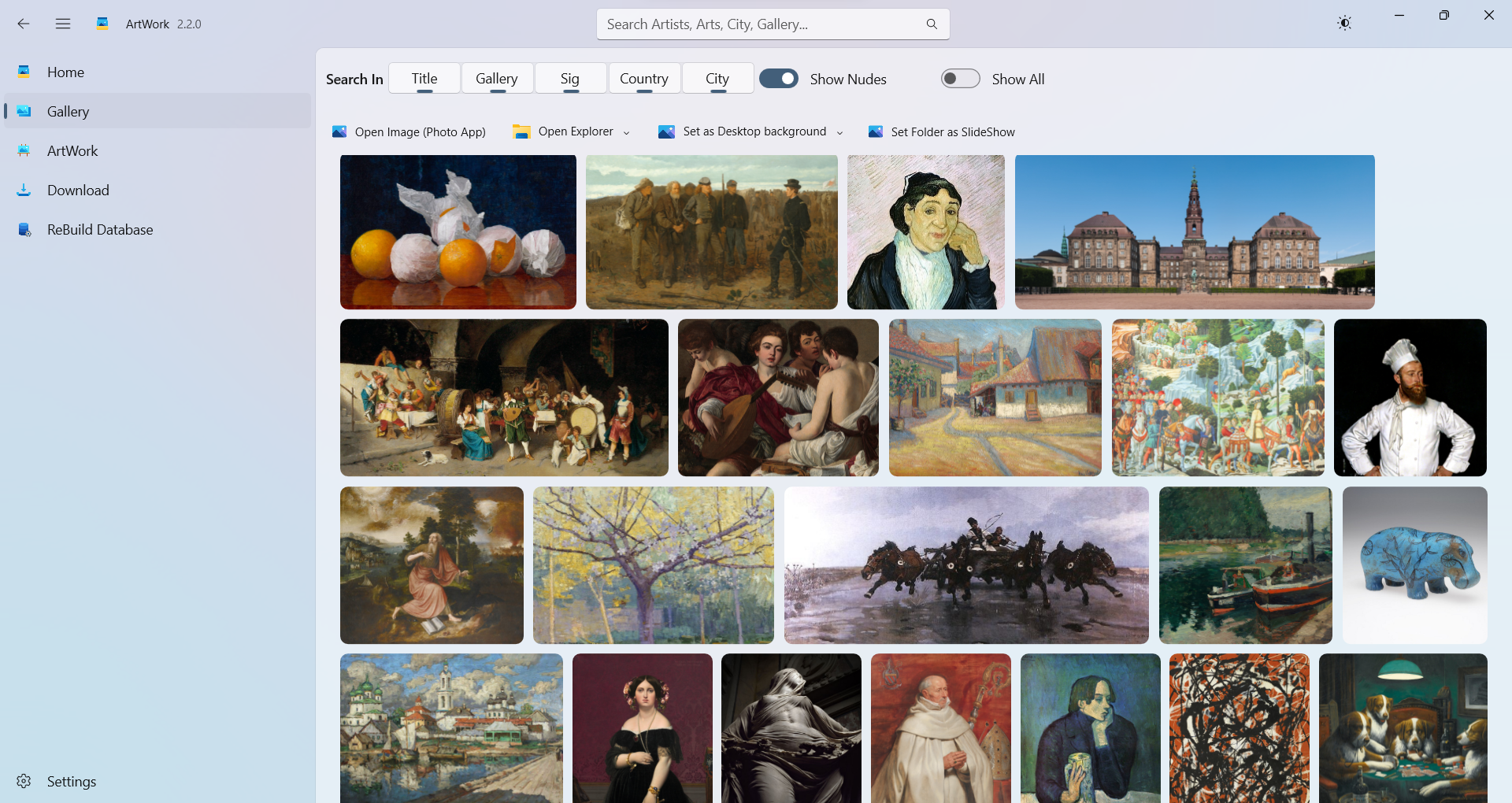
Task: Select the Civil War soldiers painting thumbnail
Action: point(712,231)
